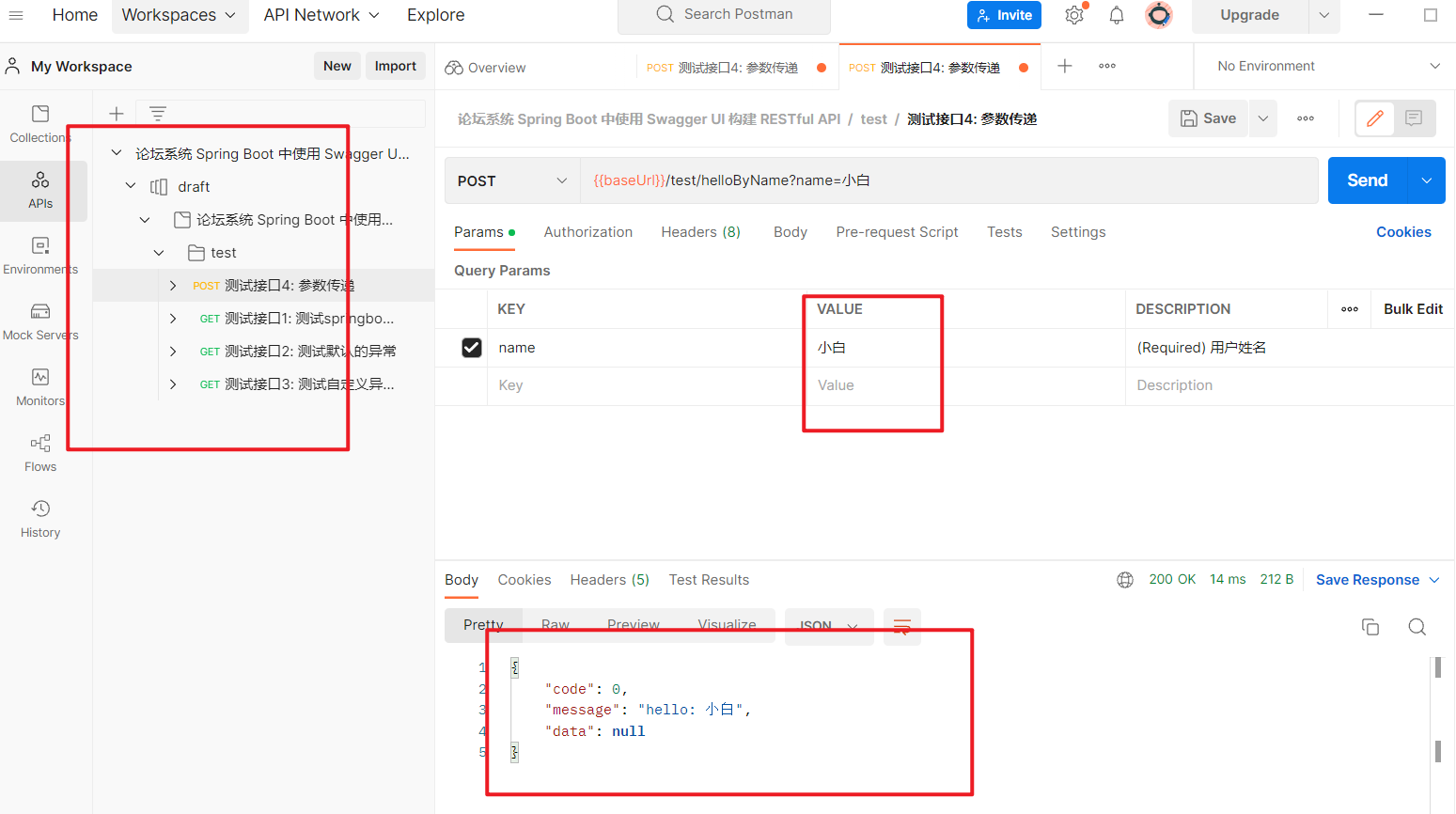The height and width of the screenshot is (814, 1456).
Task: Select Collections in the sidebar
Action: tap(40, 124)
